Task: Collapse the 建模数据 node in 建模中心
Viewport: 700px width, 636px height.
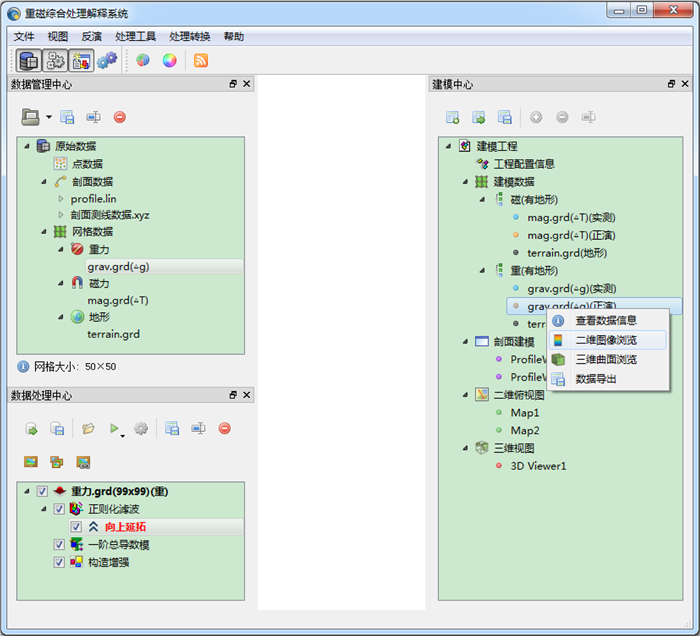Action: [x=466, y=182]
